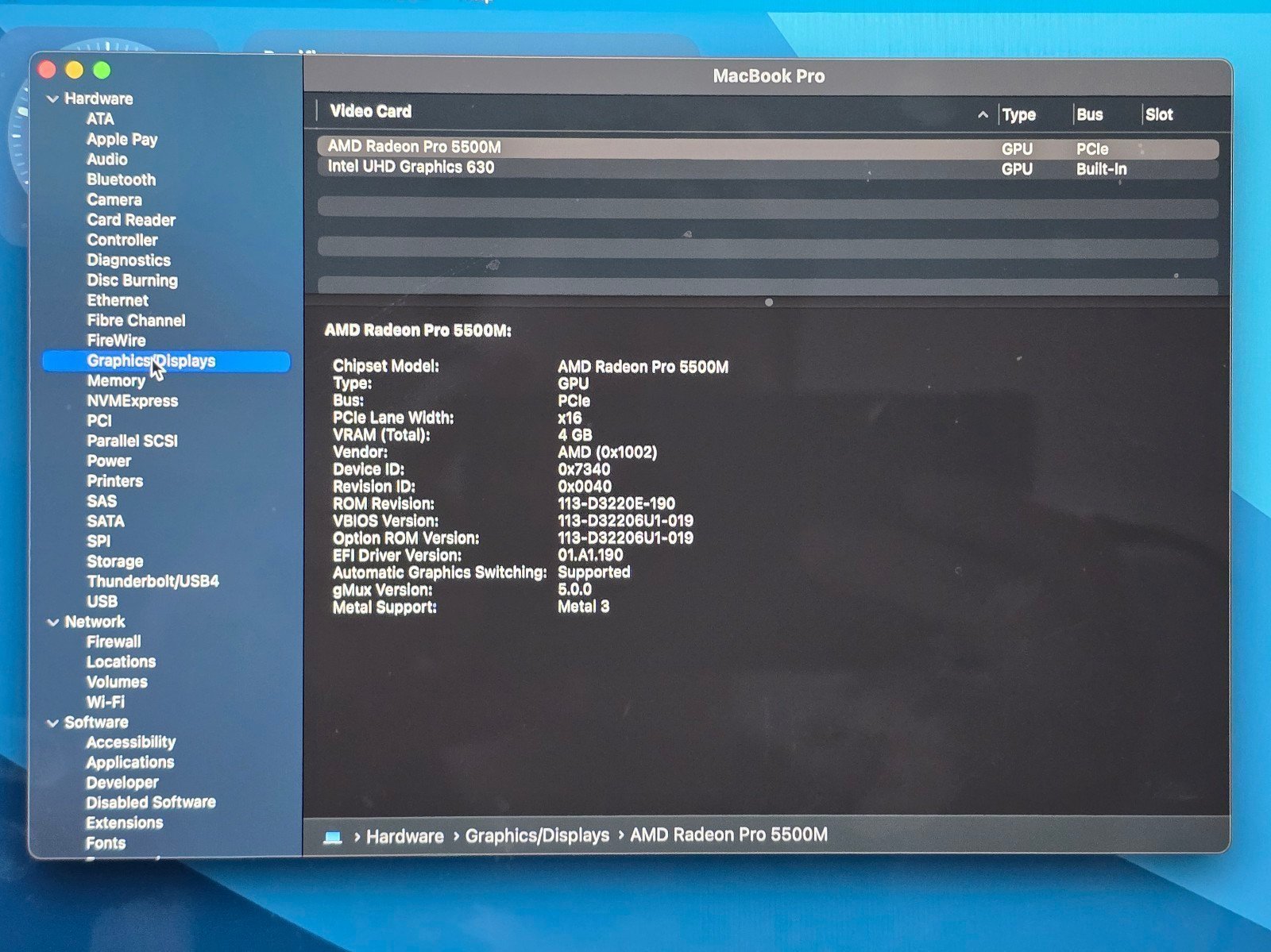Click the VRAM value 4 GB
The height and width of the screenshot is (952, 1271).
click(575, 435)
